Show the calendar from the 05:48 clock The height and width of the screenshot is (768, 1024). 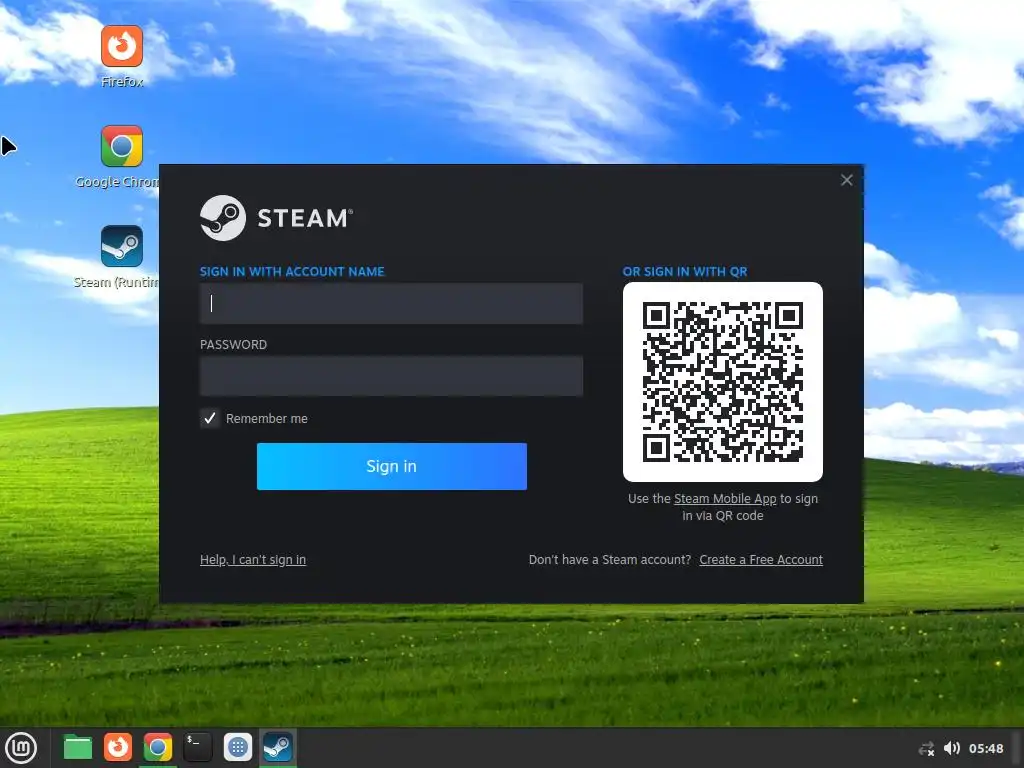point(986,748)
